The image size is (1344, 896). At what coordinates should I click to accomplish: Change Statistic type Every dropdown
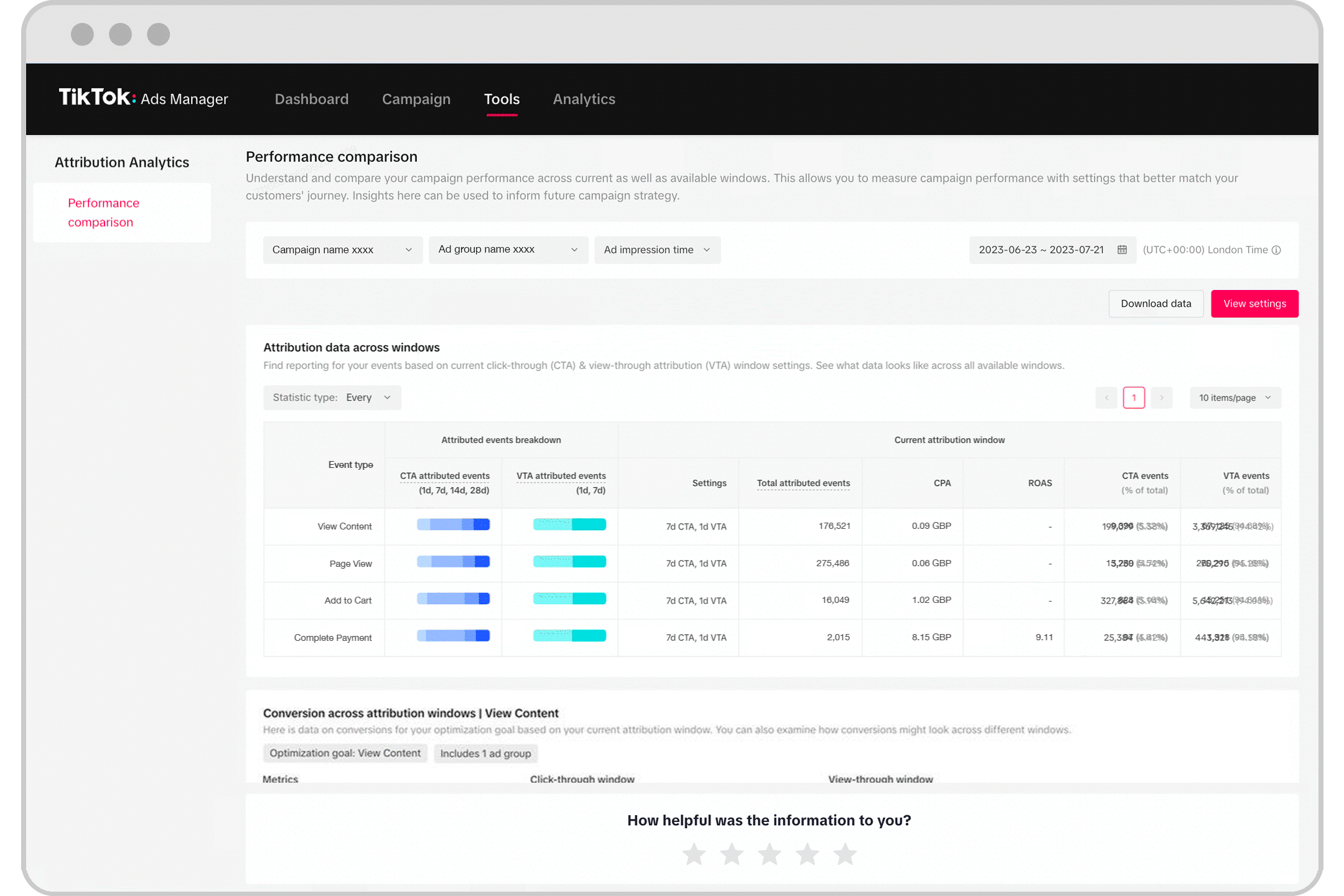332,398
